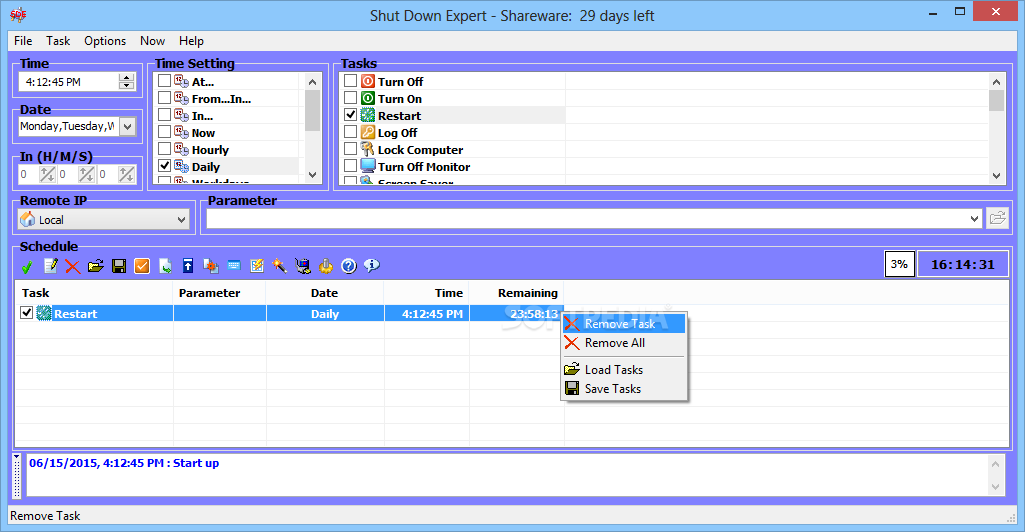Open help via blue question mark icon
Screen dimensions: 1025x532
[x=349, y=266]
